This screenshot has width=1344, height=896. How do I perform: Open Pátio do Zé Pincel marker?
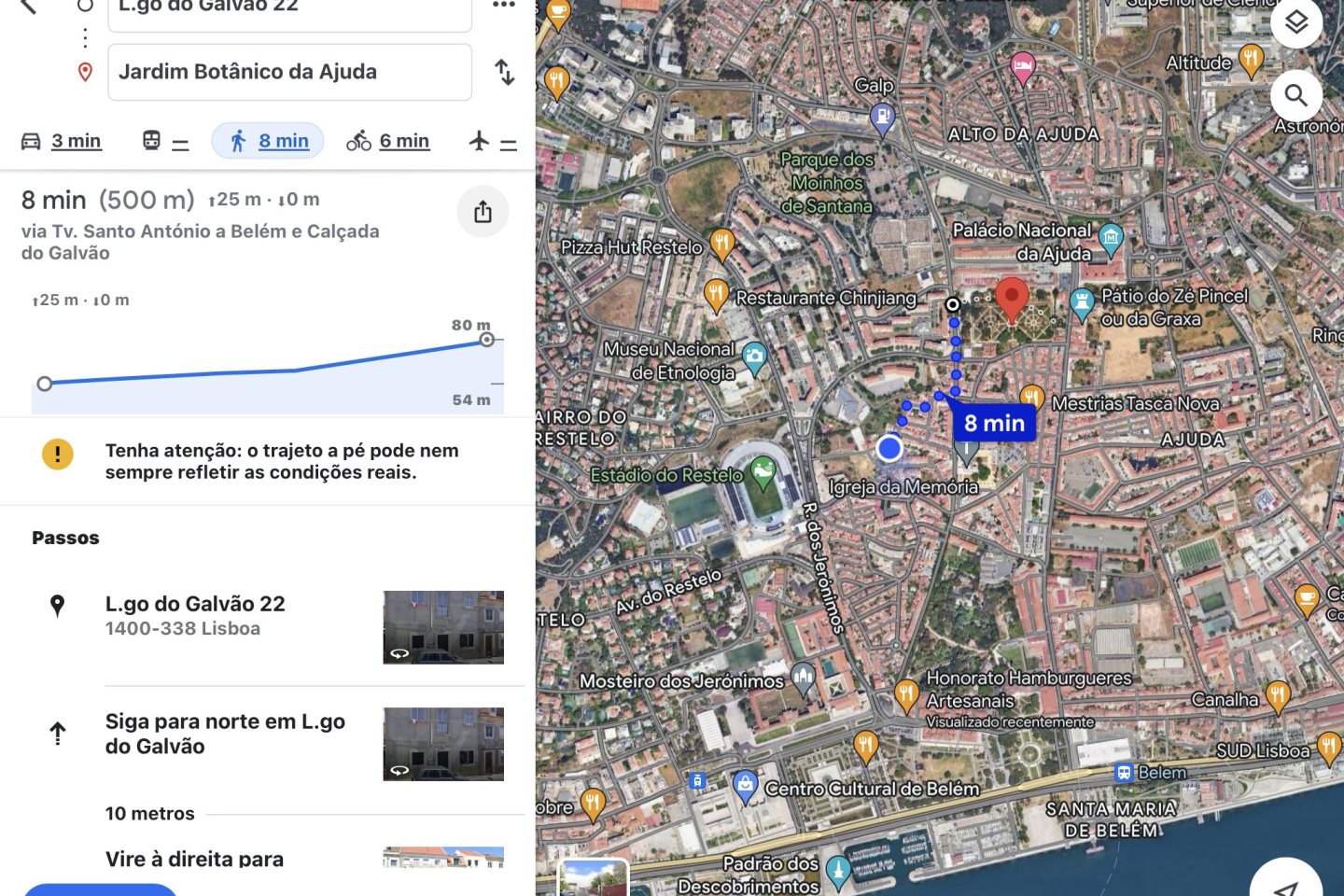[x=1081, y=304]
